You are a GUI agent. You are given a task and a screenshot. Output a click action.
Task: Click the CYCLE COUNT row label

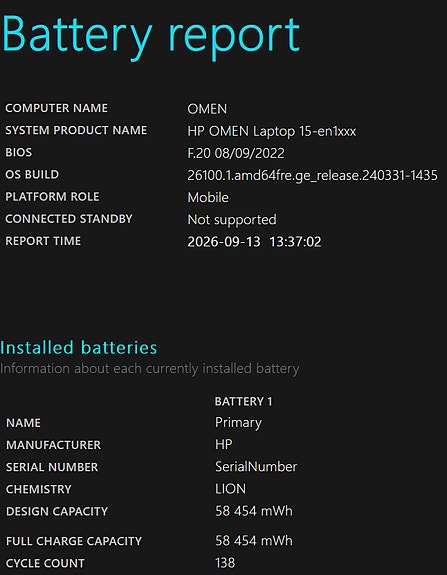(x=45, y=563)
